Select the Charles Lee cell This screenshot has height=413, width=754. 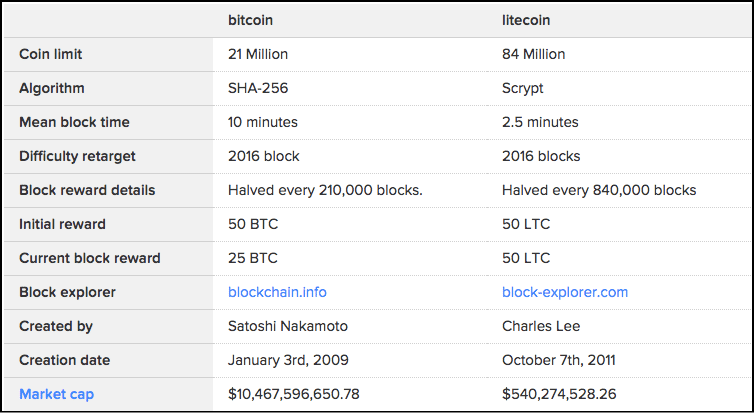pyautogui.click(x=539, y=326)
